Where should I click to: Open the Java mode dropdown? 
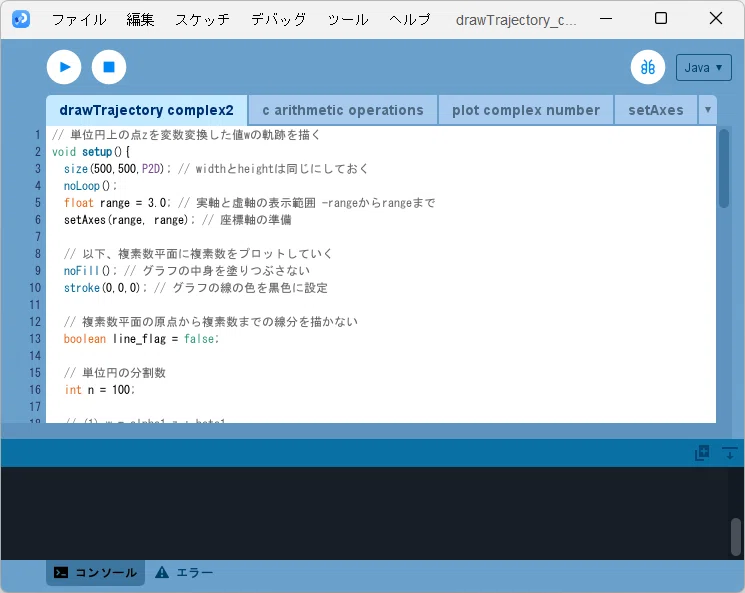[704, 67]
